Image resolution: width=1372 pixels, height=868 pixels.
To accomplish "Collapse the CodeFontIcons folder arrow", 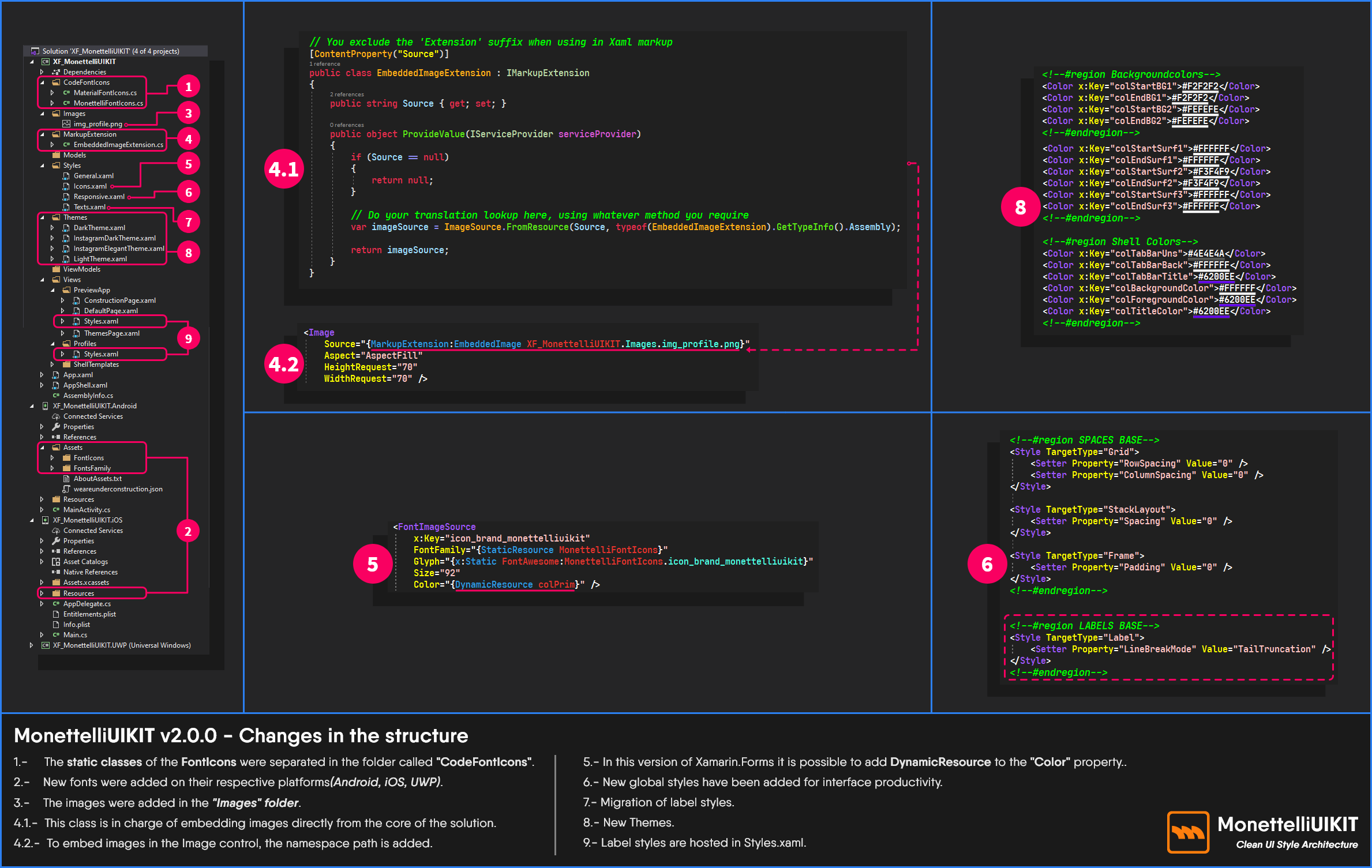I will pos(42,82).
